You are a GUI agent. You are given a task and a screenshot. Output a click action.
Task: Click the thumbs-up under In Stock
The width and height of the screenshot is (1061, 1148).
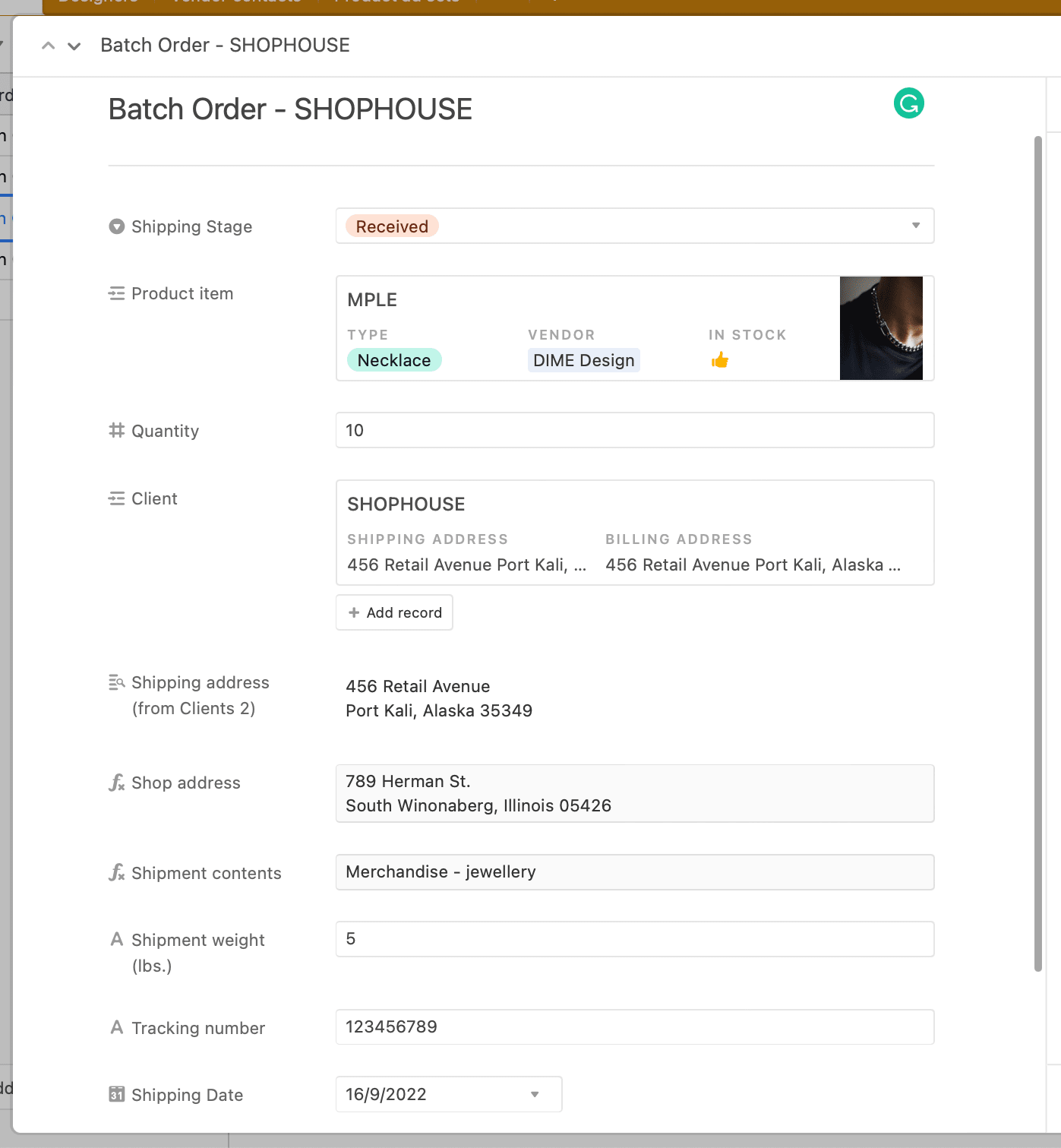[x=718, y=359]
